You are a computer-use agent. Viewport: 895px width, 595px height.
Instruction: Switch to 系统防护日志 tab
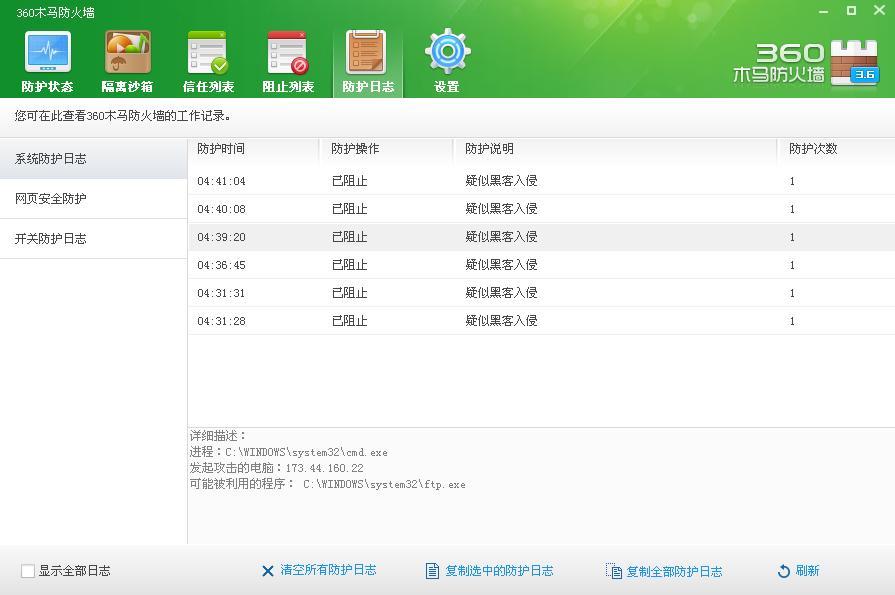[51, 159]
